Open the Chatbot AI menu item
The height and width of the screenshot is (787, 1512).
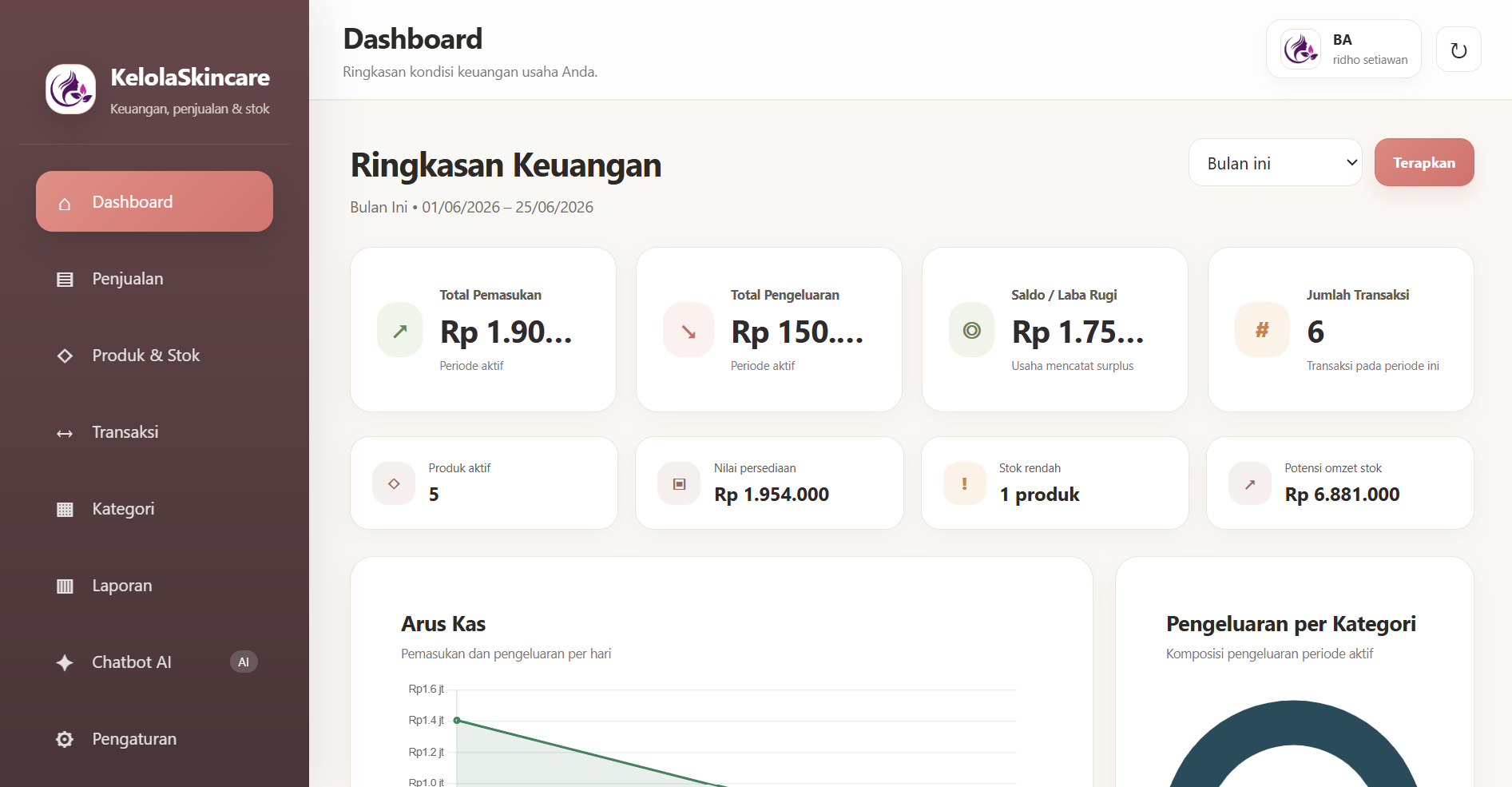point(154,662)
